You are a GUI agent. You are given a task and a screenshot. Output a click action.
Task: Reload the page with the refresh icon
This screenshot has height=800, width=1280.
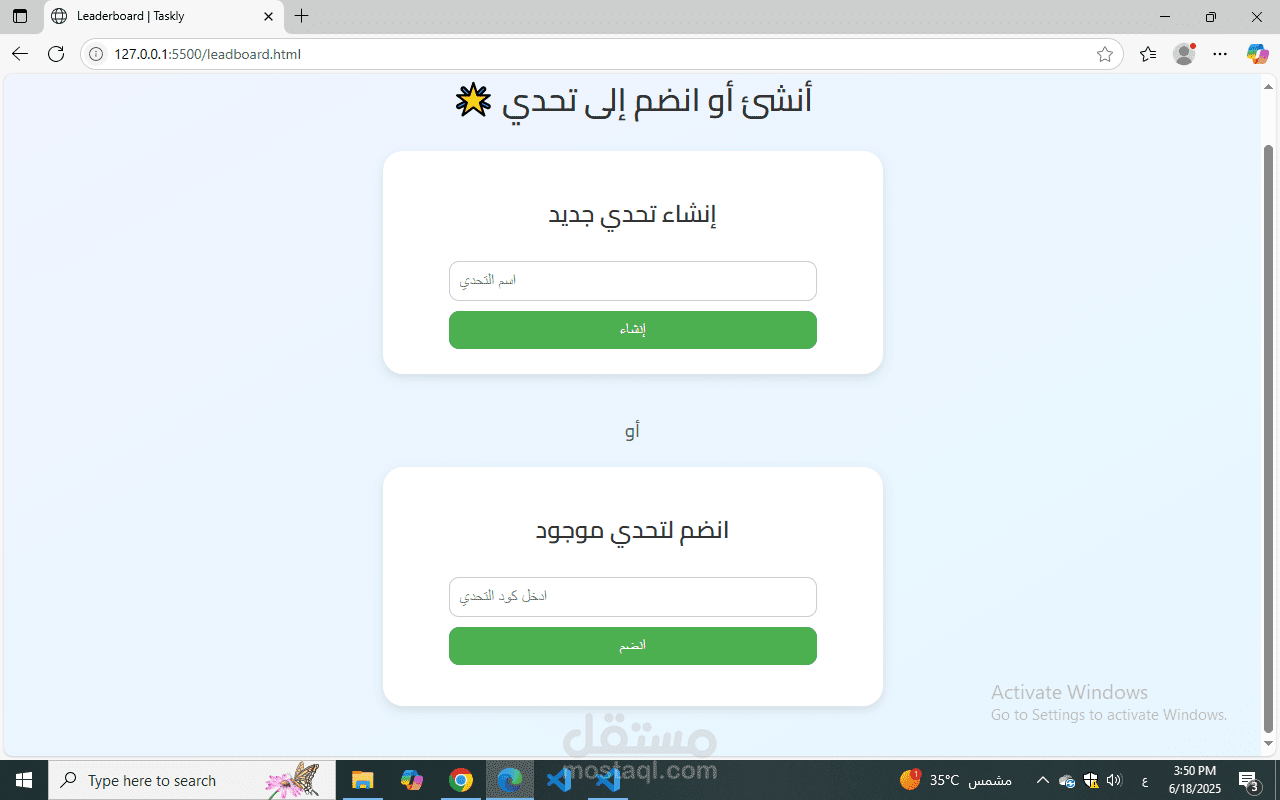[56, 54]
